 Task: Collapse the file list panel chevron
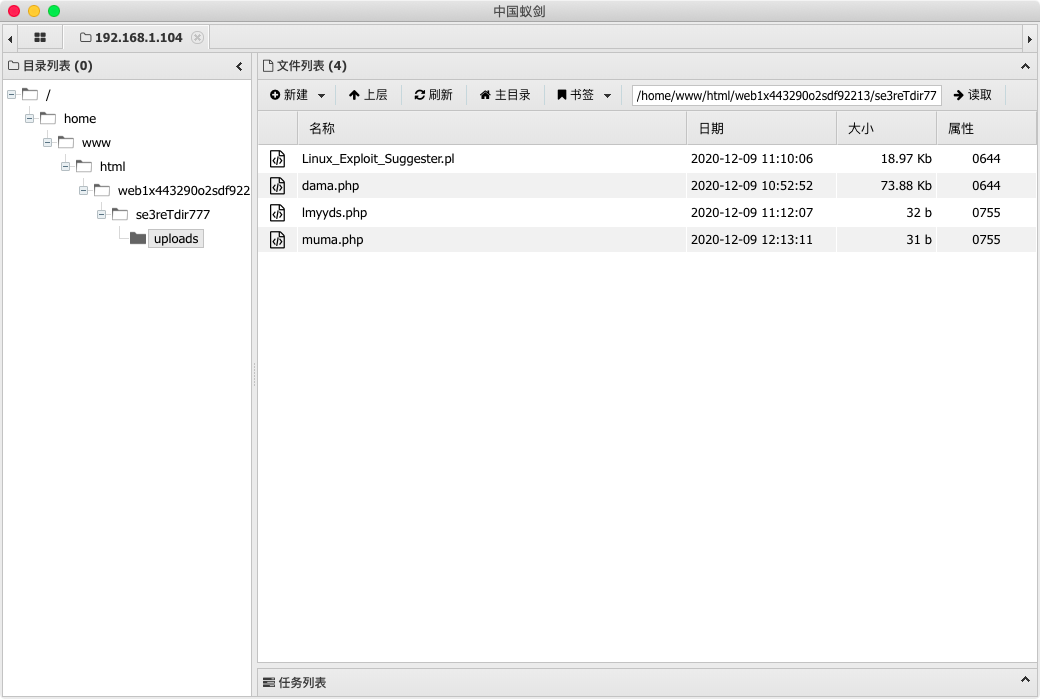[1025, 67]
